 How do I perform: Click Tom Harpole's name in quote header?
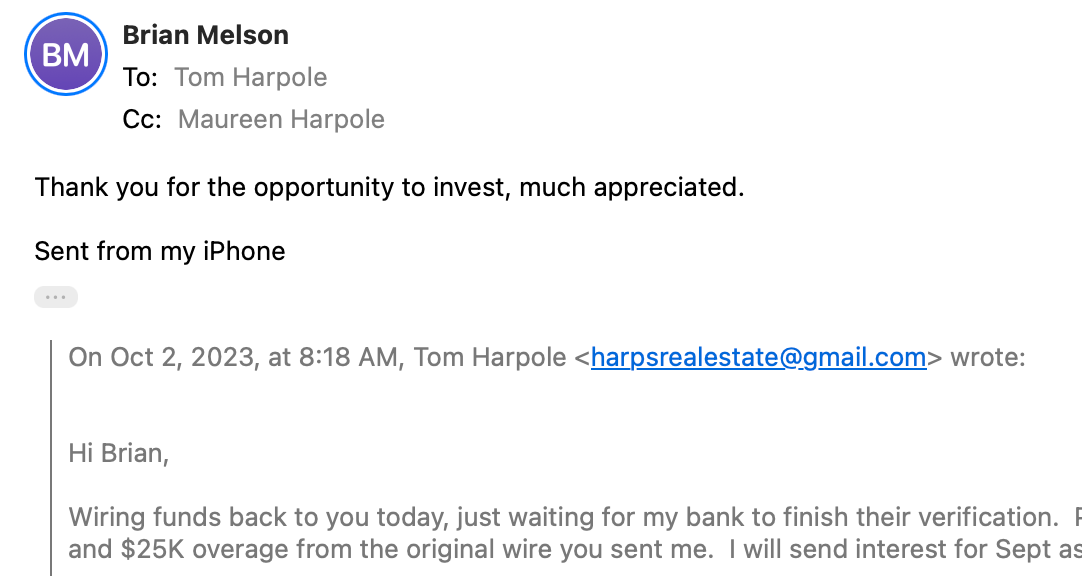pos(489,357)
